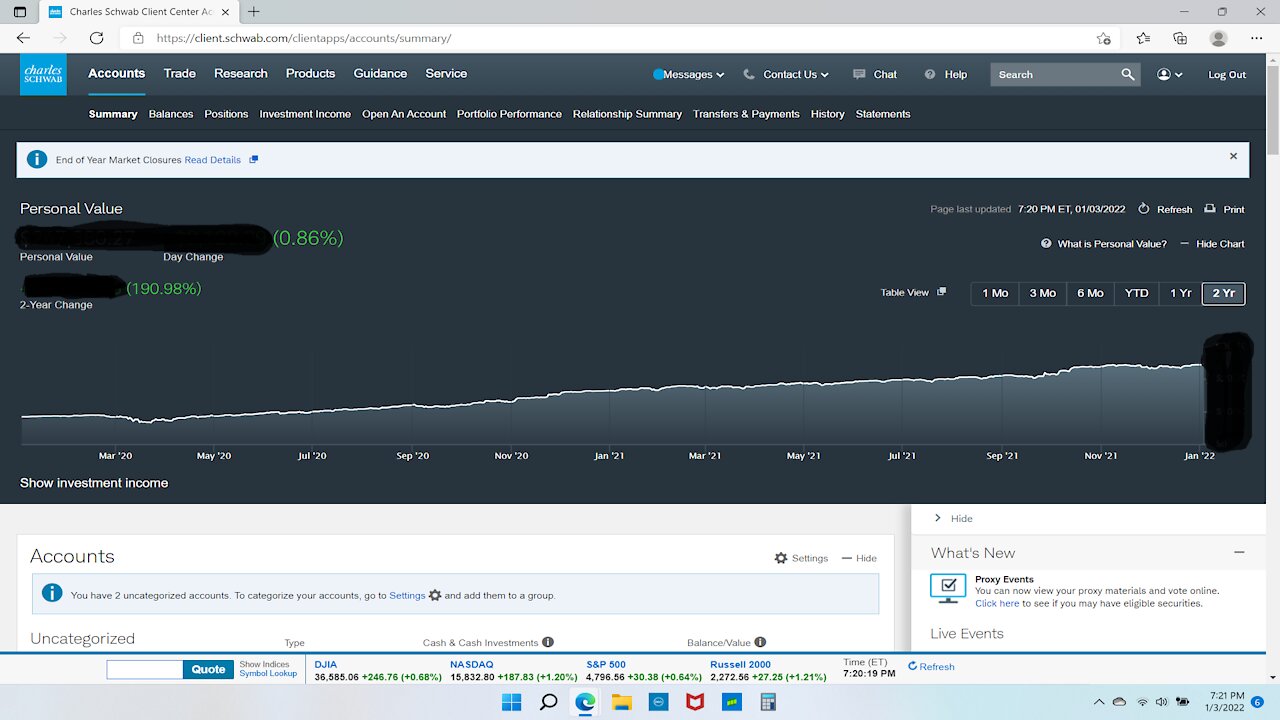
Task: Collapse the What's New panel
Action: point(1239,552)
